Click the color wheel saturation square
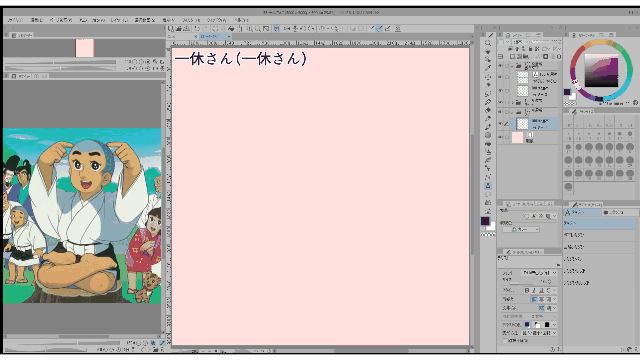 (601, 70)
